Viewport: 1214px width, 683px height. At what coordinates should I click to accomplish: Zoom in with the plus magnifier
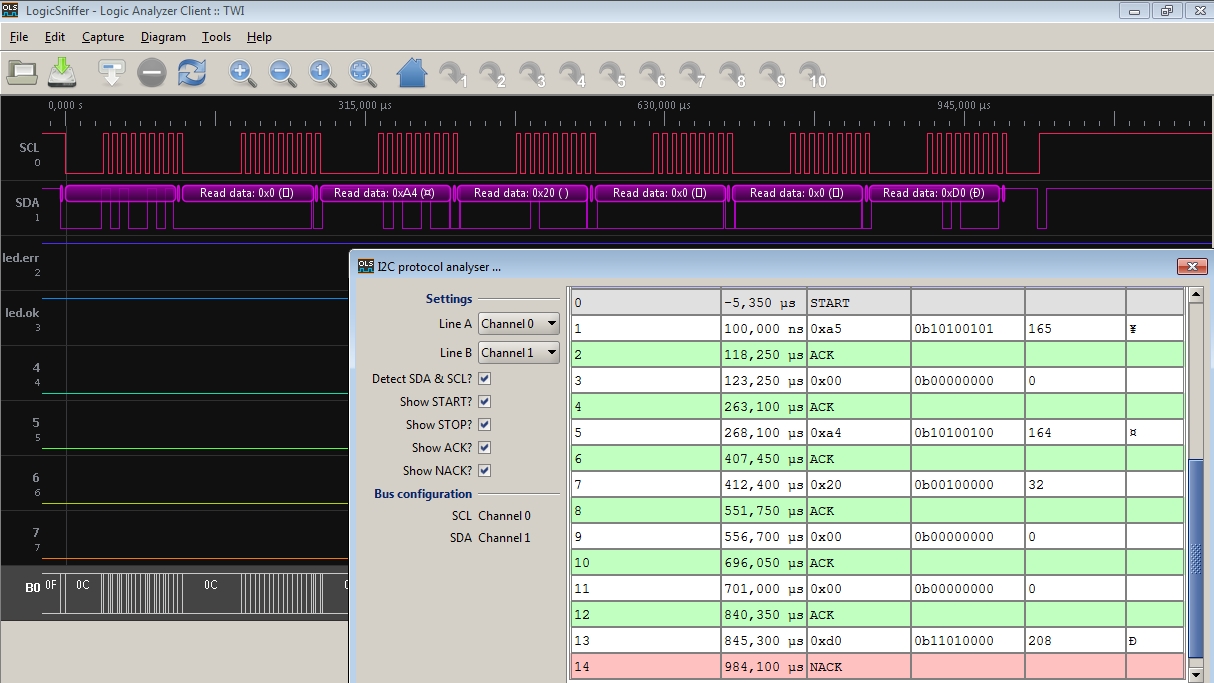(x=242, y=72)
